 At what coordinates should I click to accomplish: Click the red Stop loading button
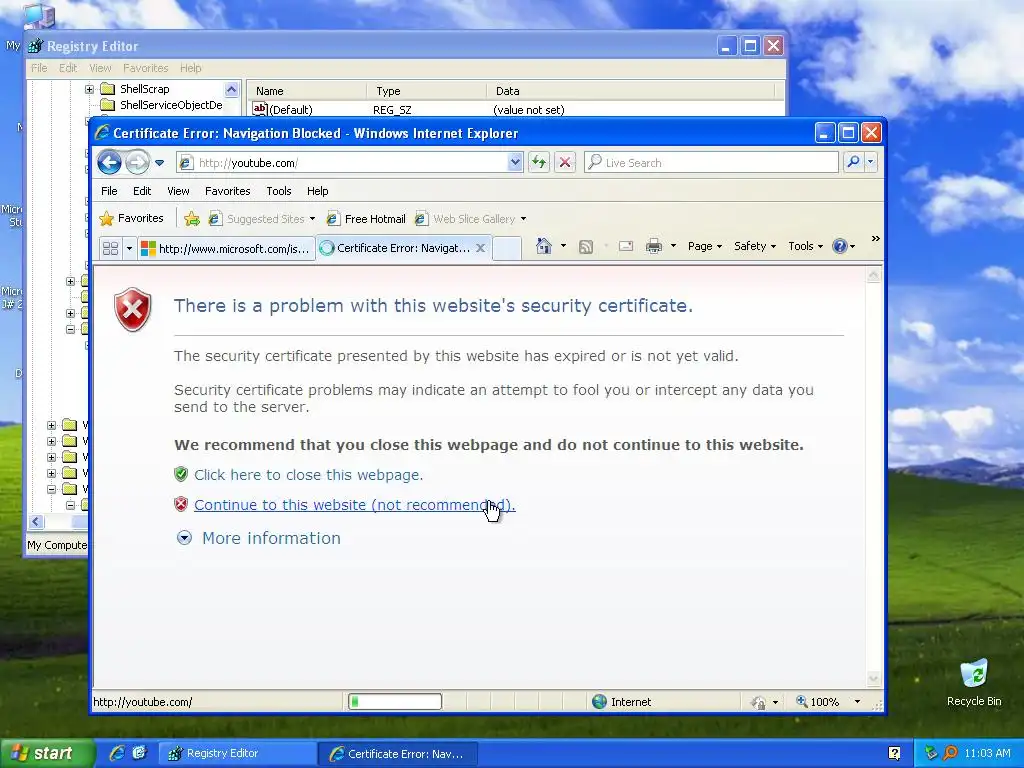coord(565,163)
